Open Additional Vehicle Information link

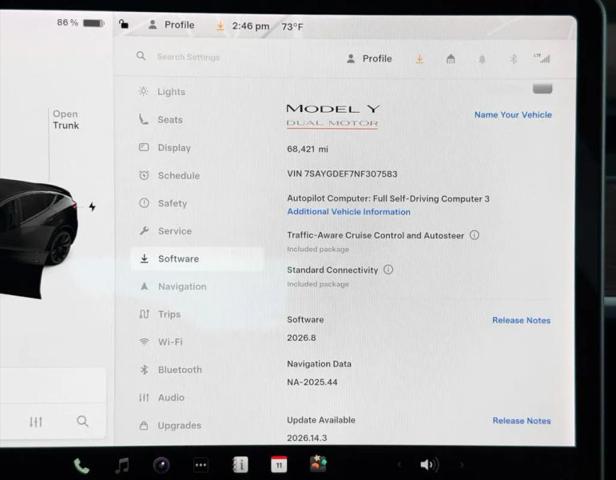(349, 212)
